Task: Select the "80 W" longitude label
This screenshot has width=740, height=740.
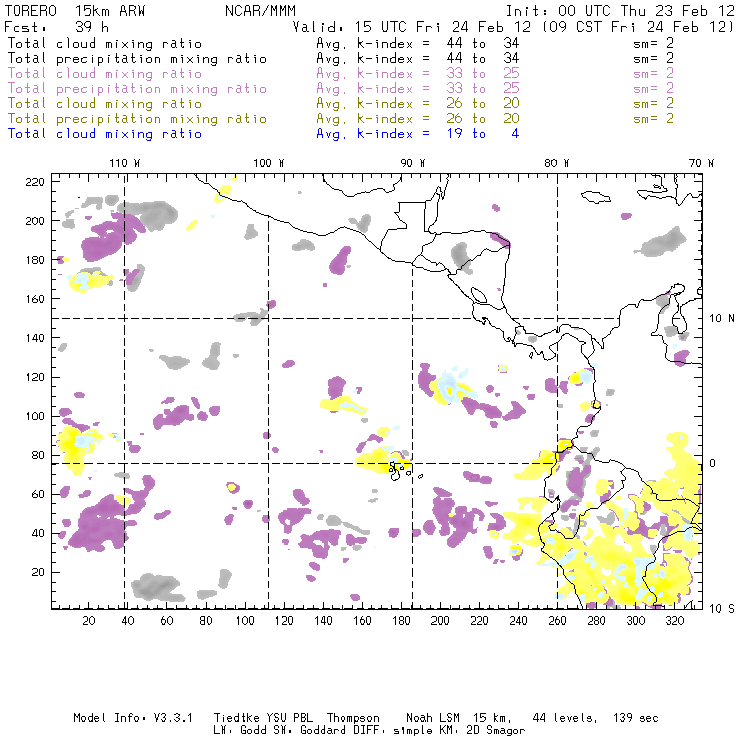Action: pos(557,163)
